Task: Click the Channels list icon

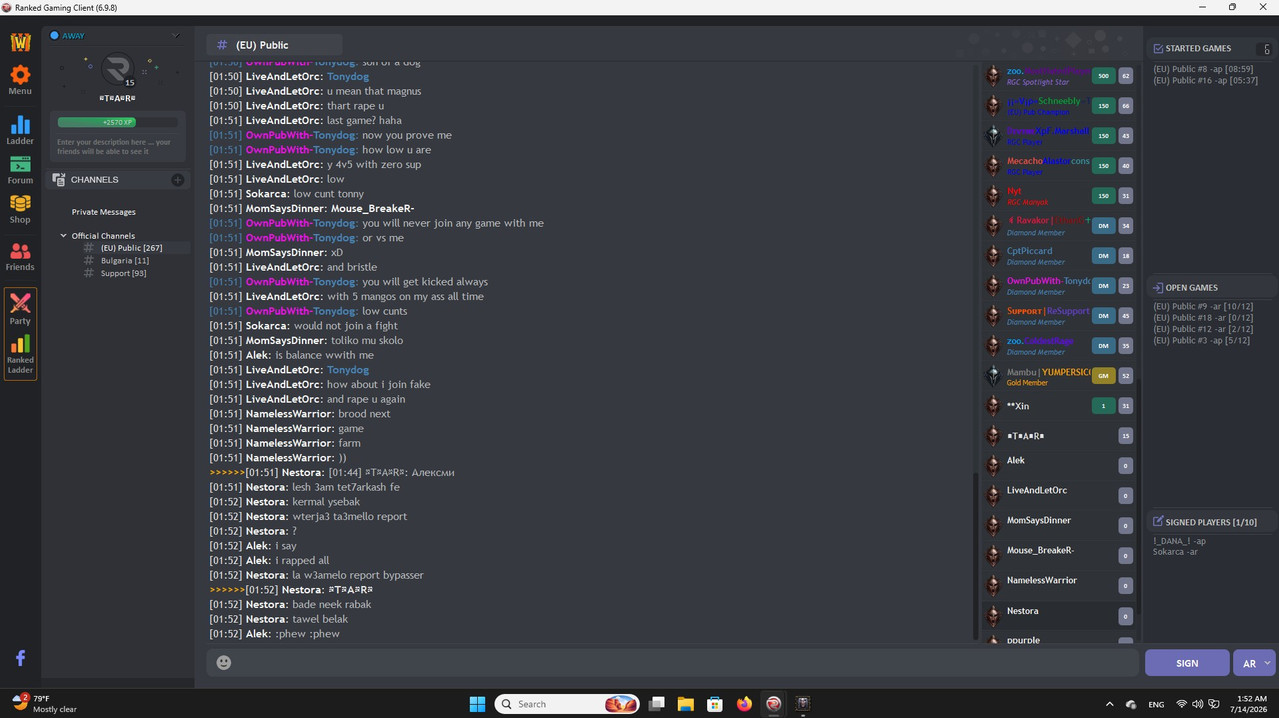Action: tap(59, 180)
